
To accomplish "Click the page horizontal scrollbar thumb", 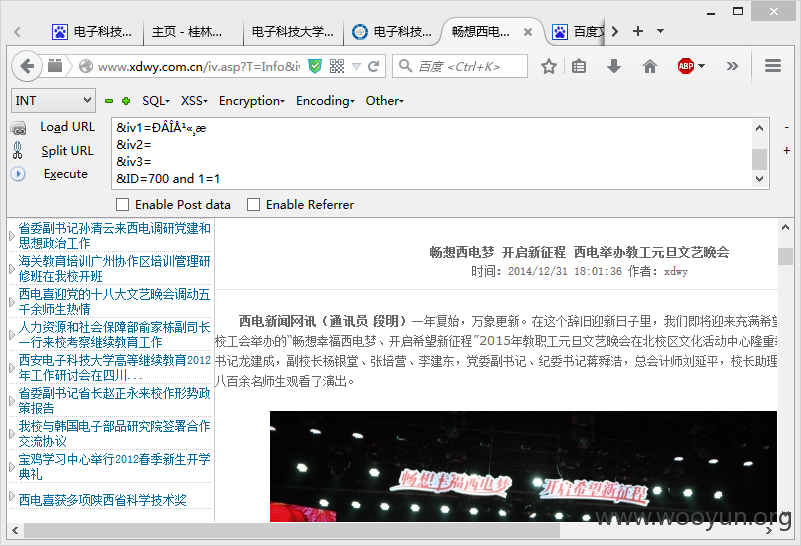I will coord(291,530).
